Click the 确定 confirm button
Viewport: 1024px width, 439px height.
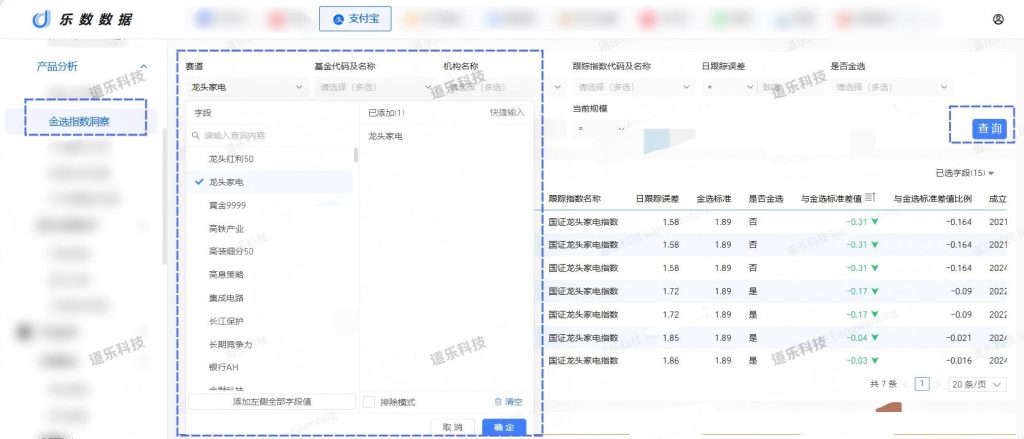(503, 427)
